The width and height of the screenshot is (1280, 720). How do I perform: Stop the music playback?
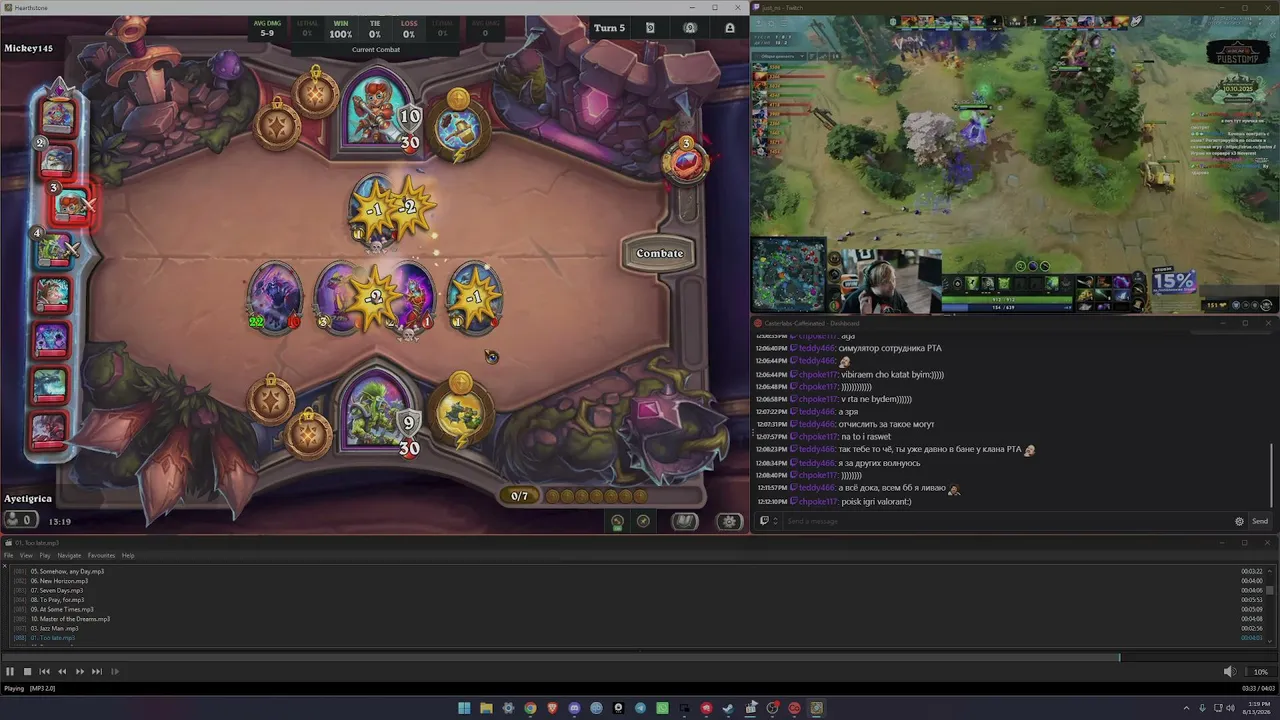(x=28, y=672)
